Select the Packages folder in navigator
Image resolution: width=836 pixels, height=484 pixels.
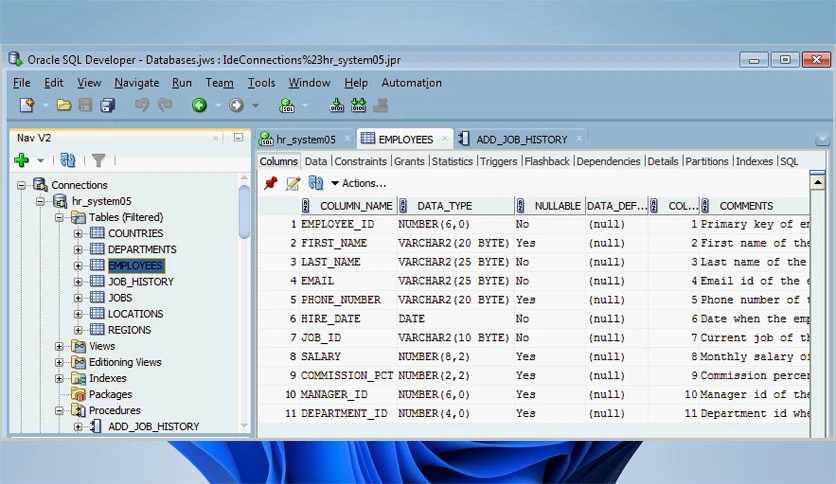pos(110,394)
